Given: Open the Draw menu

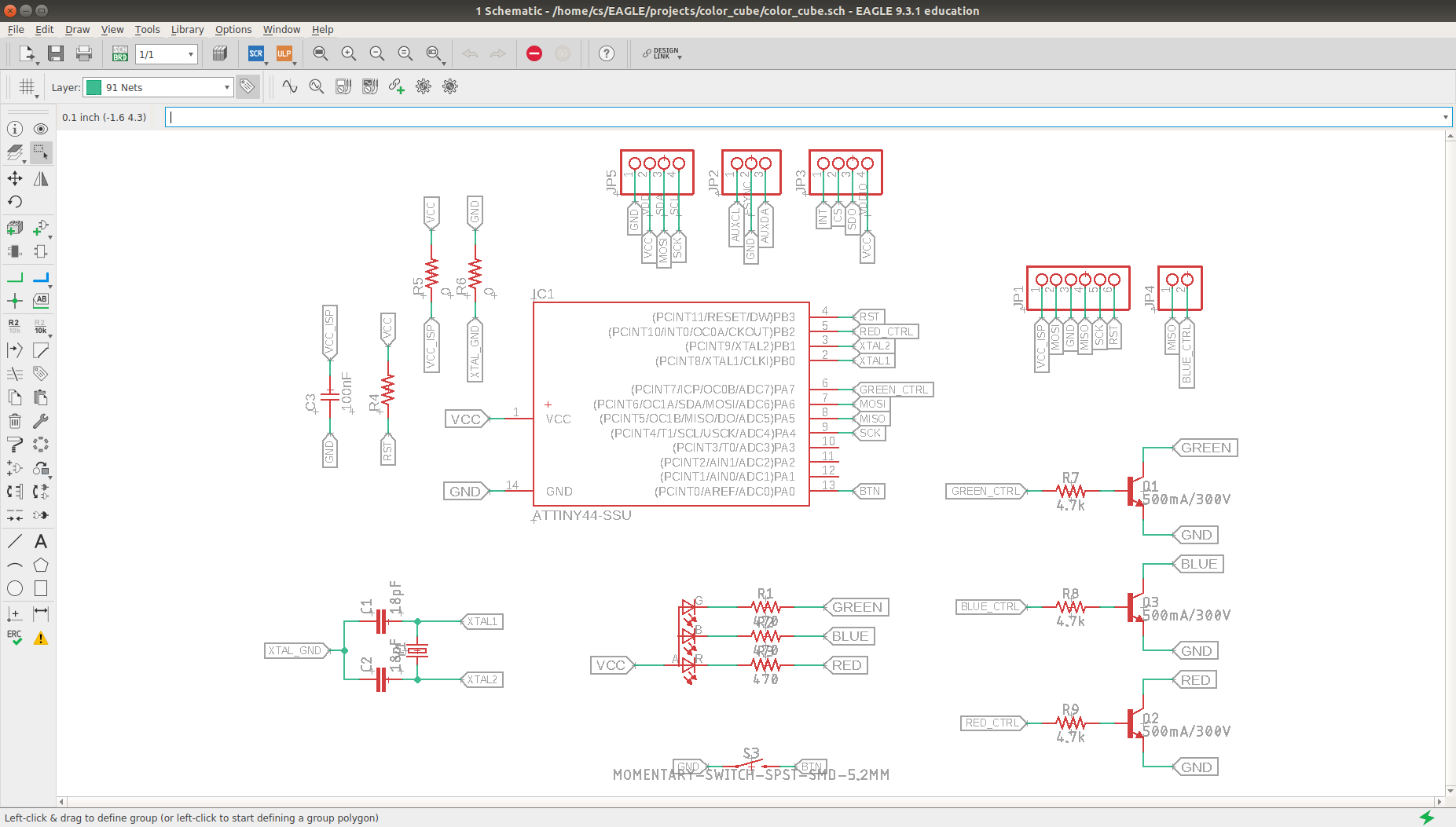Looking at the screenshot, I should point(77,29).
